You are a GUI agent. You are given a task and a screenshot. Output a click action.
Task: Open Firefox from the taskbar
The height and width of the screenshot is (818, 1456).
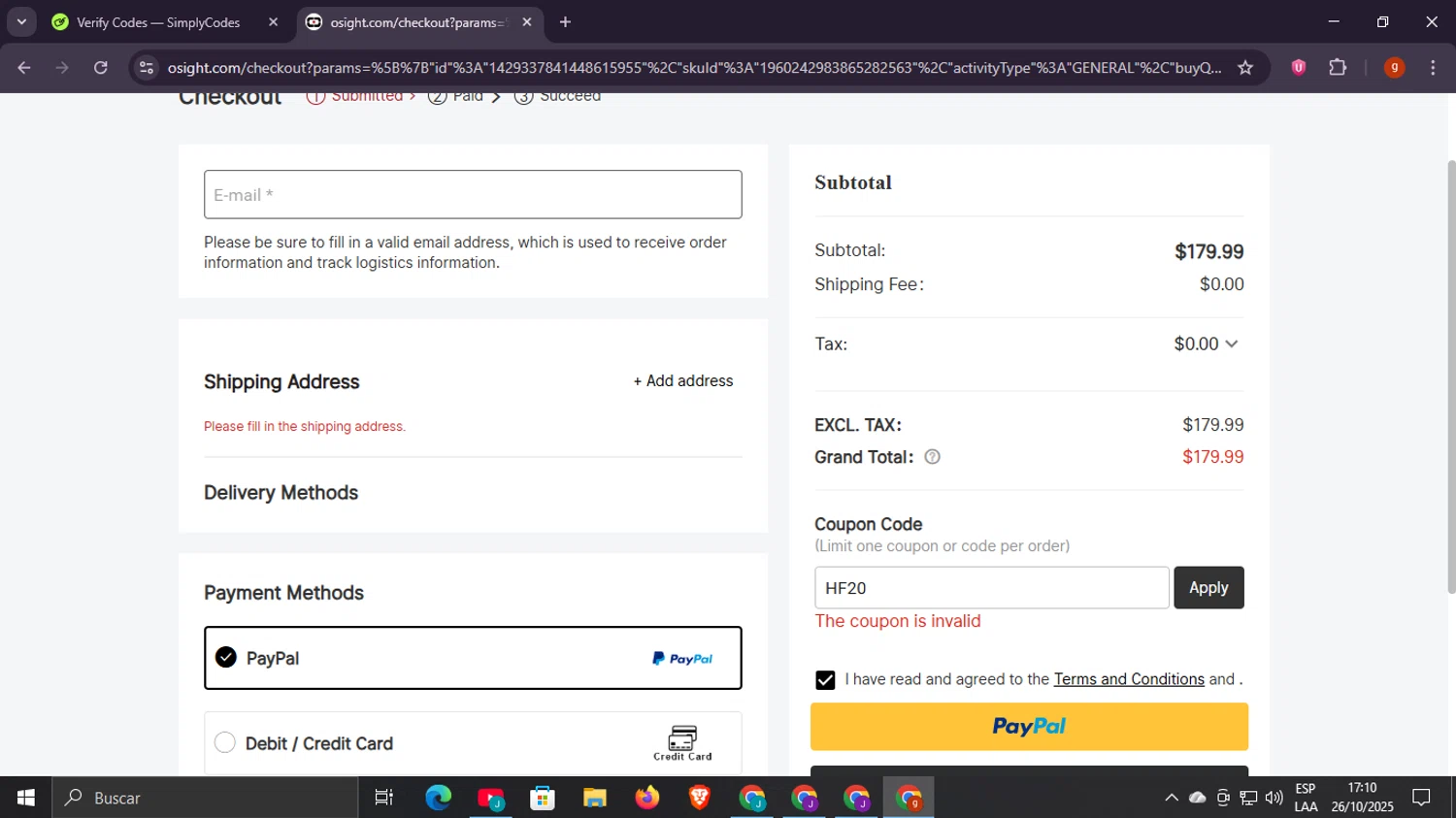647,798
